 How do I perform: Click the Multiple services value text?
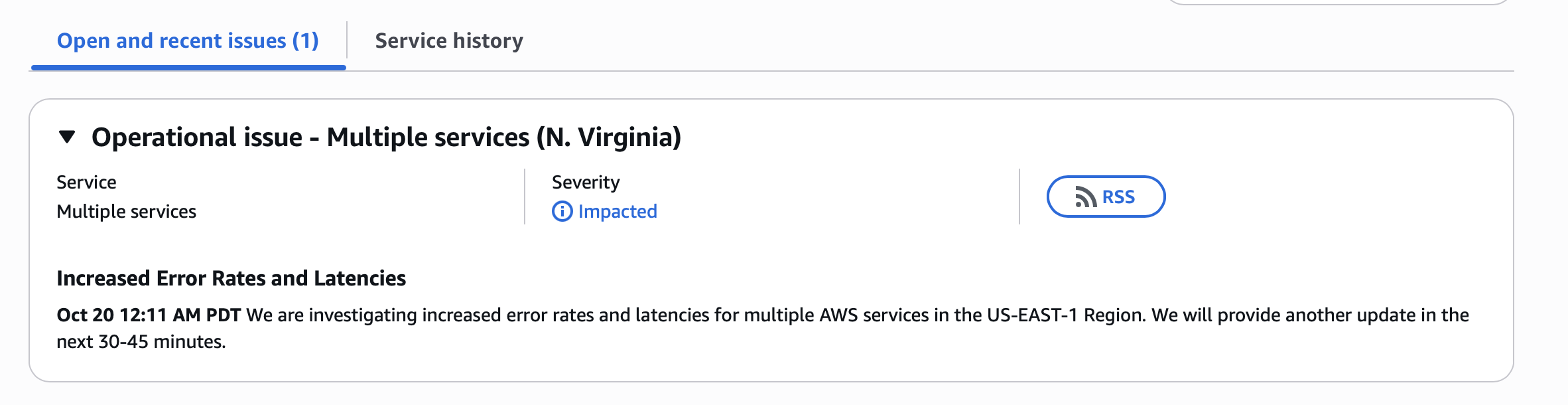(126, 212)
